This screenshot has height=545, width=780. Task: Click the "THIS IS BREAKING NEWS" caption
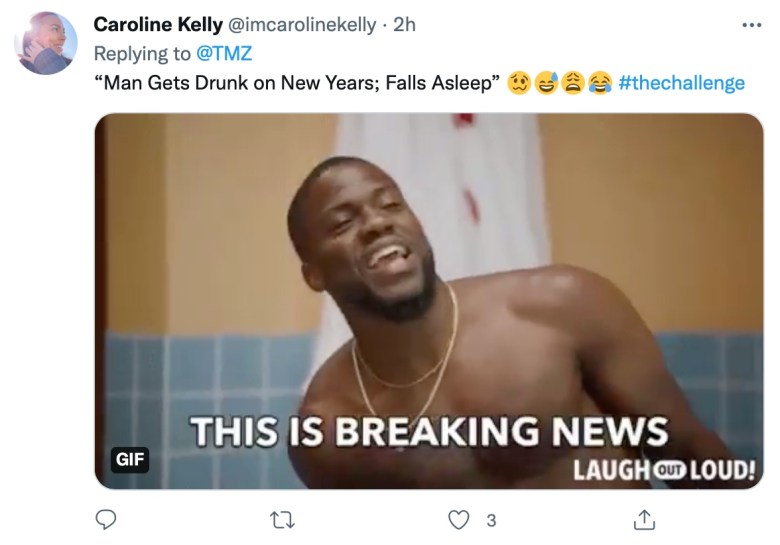428,431
